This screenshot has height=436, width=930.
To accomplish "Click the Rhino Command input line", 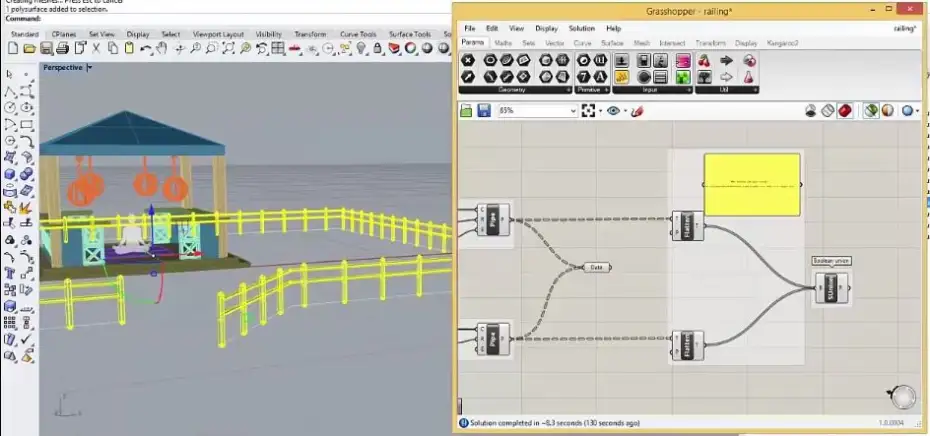I will [225, 19].
